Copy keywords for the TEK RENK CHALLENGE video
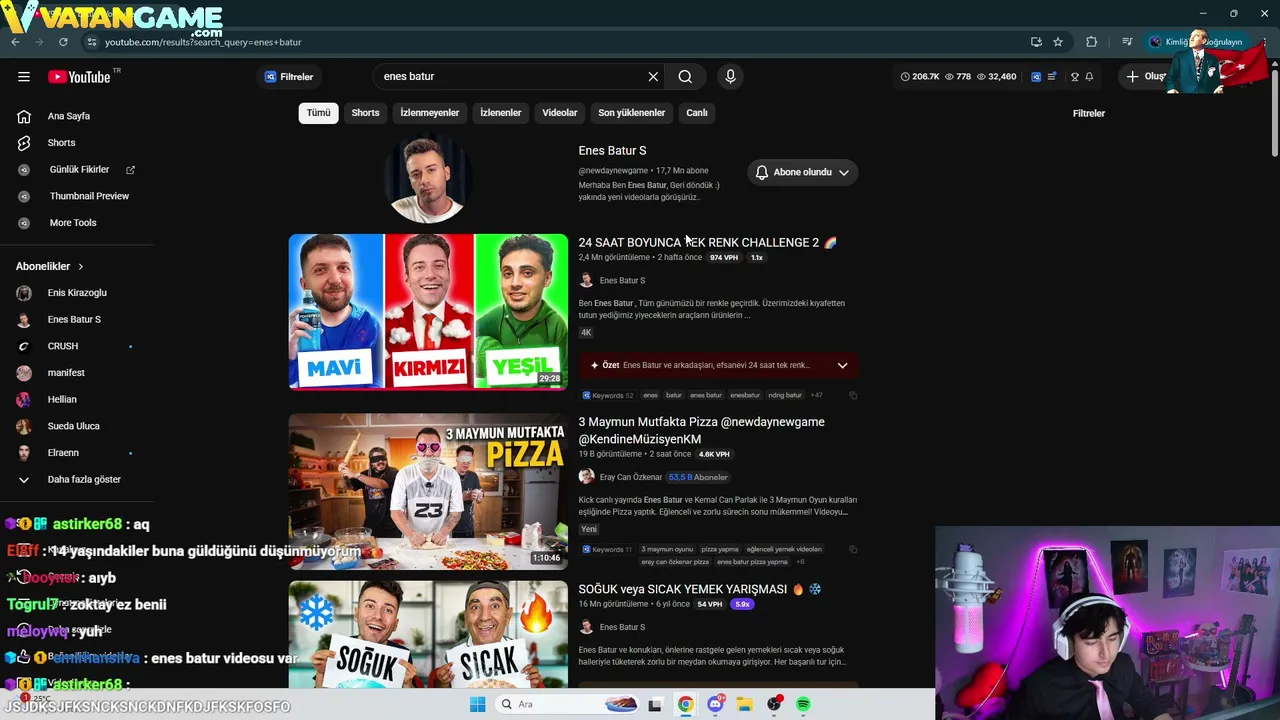Screen dimensions: 1280x720 click(x=853, y=395)
